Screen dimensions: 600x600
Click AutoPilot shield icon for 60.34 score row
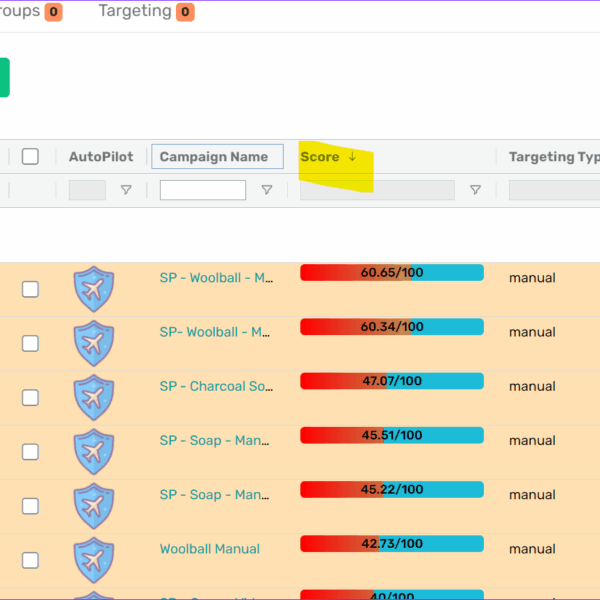pyautogui.click(x=94, y=343)
